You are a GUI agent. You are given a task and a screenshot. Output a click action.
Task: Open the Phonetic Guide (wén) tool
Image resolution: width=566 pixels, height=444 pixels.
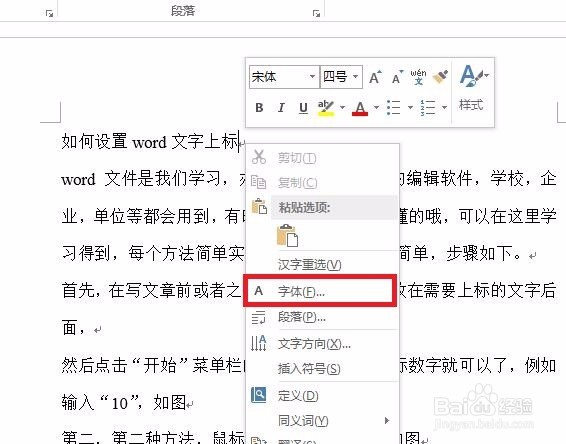coord(418,77)
